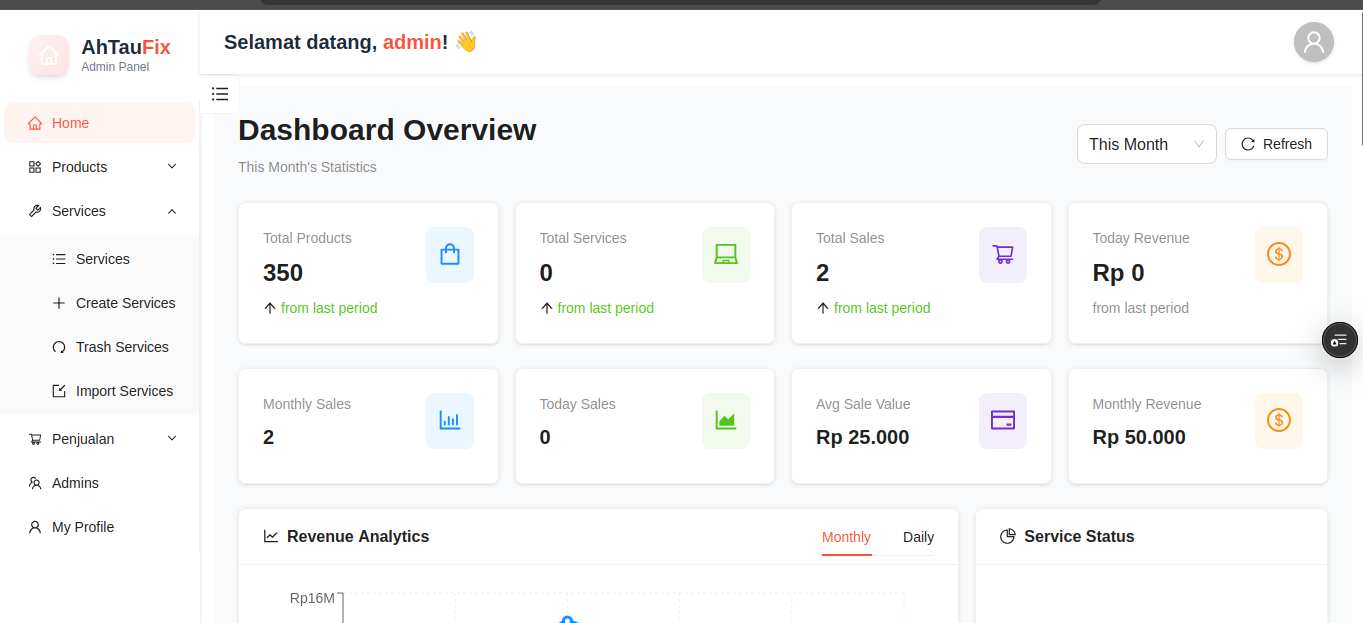1363x623 pixels.
Task: Switch to the Daily revenue tab
Action: [x=918, y=537]
